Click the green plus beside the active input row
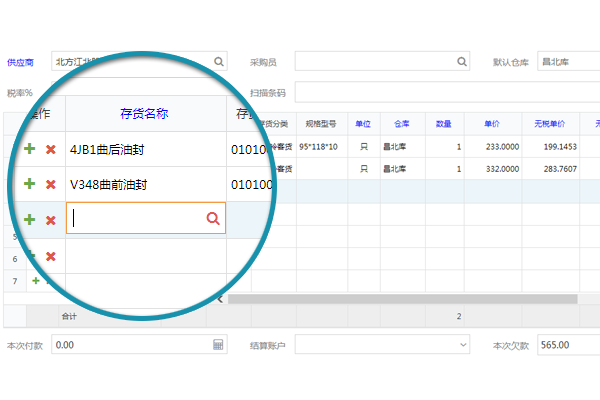This screenshot has width=600, height=400. point(29,220)
